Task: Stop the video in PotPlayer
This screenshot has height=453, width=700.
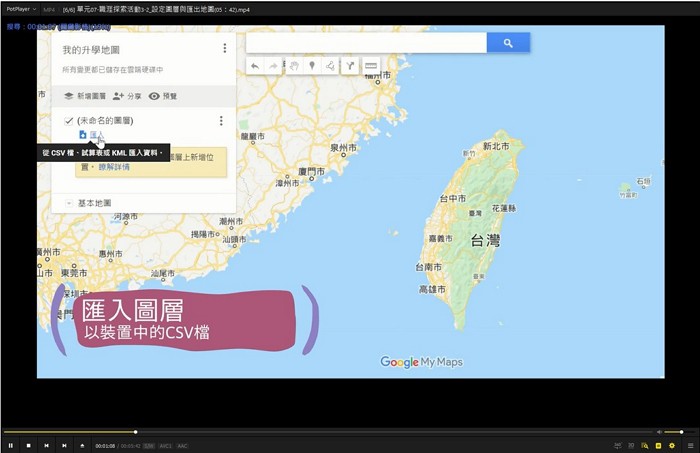Action: (29, 445)
